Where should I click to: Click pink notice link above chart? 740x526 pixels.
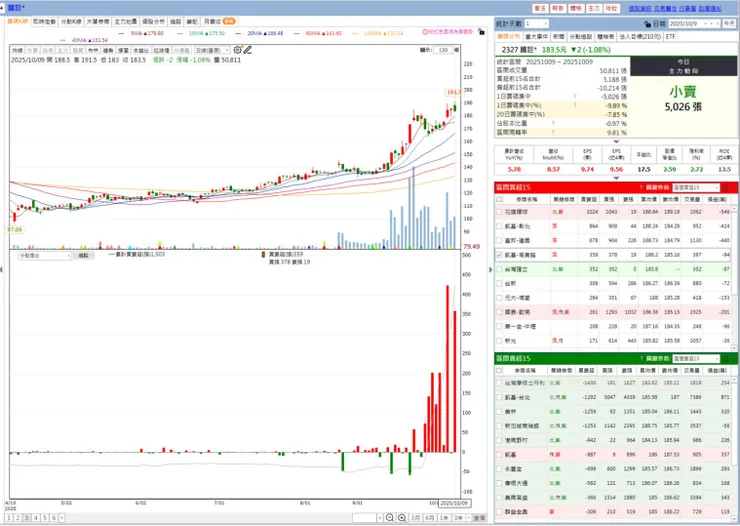pos(447,32)
